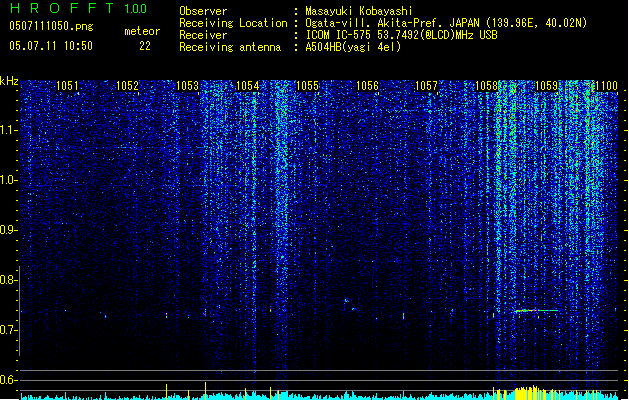629x400 pixels.
Task: Click the meteor count value 22
Action: pos(145,46)
